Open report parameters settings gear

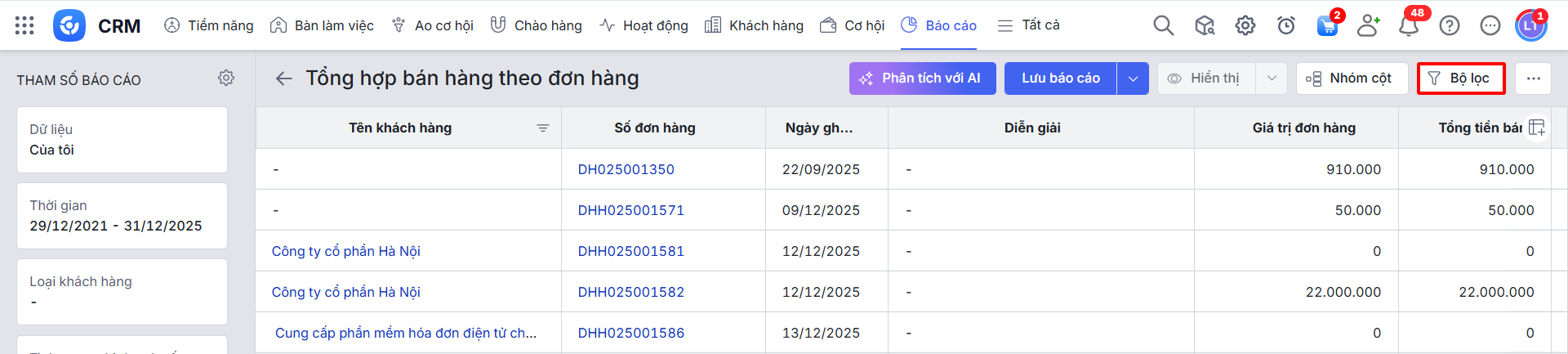(x=226, y=78)
